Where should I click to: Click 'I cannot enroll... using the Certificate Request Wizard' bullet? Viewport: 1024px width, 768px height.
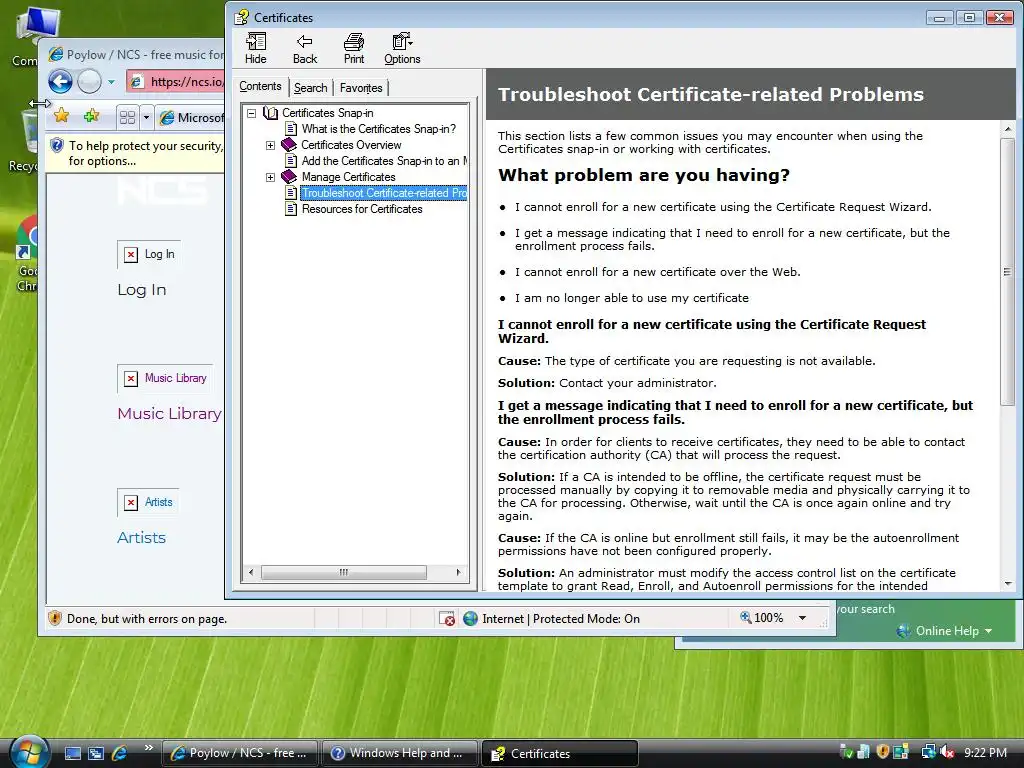[723, 207]
